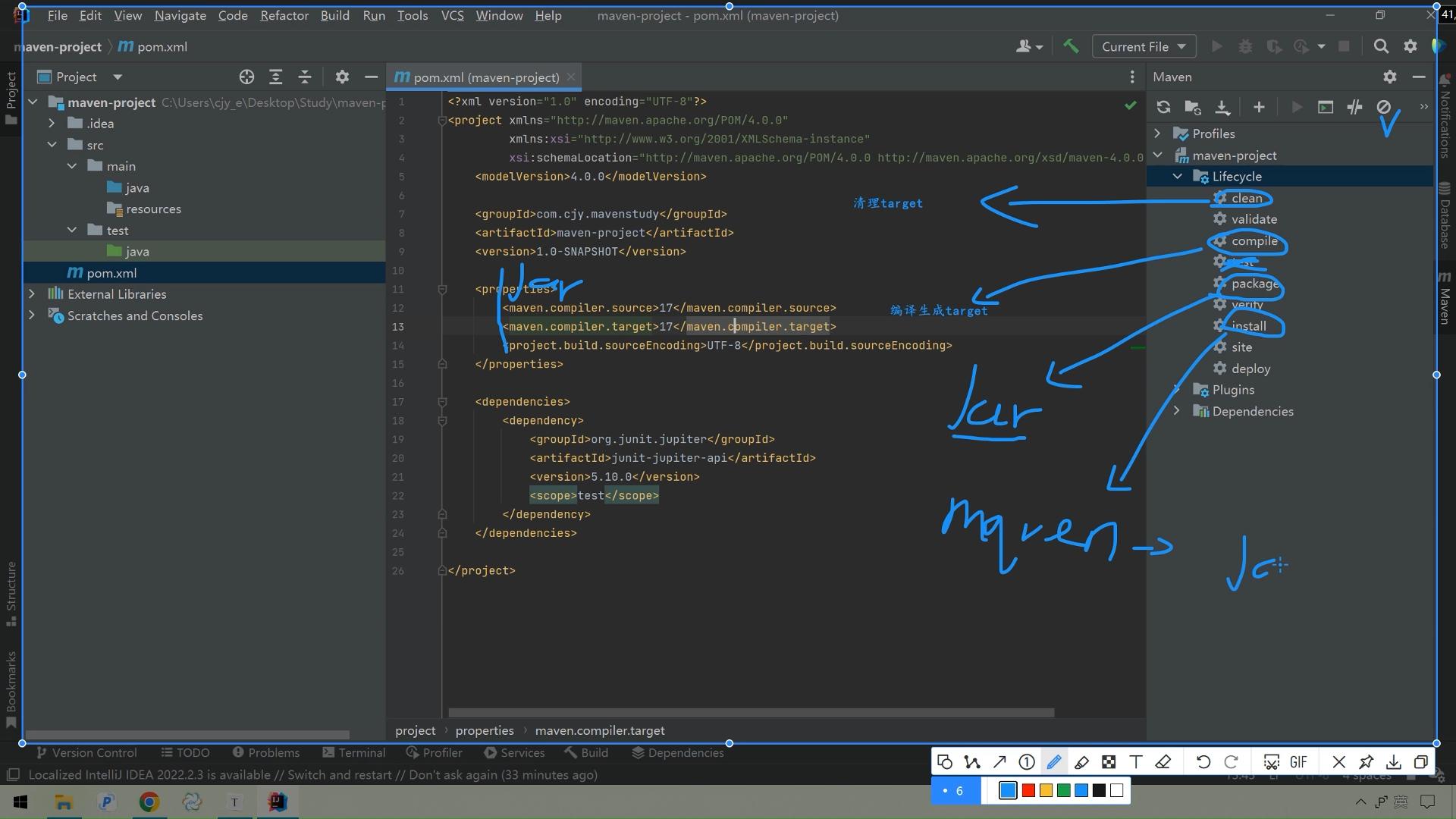Open Search Everywhere magnifier icon
The image size is (1456, 819).
coord(1381,46)
